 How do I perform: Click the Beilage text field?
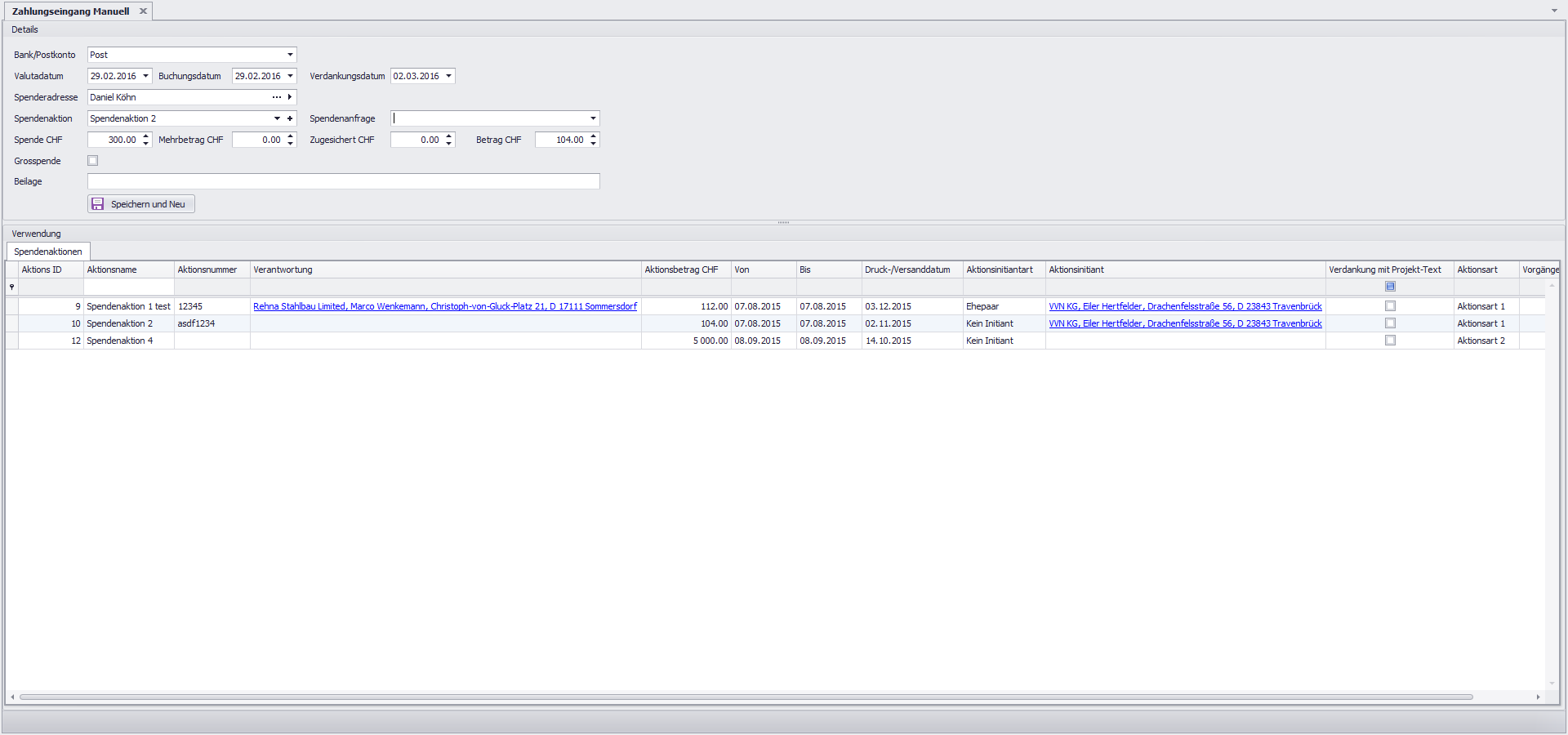(x=343, y=181)
